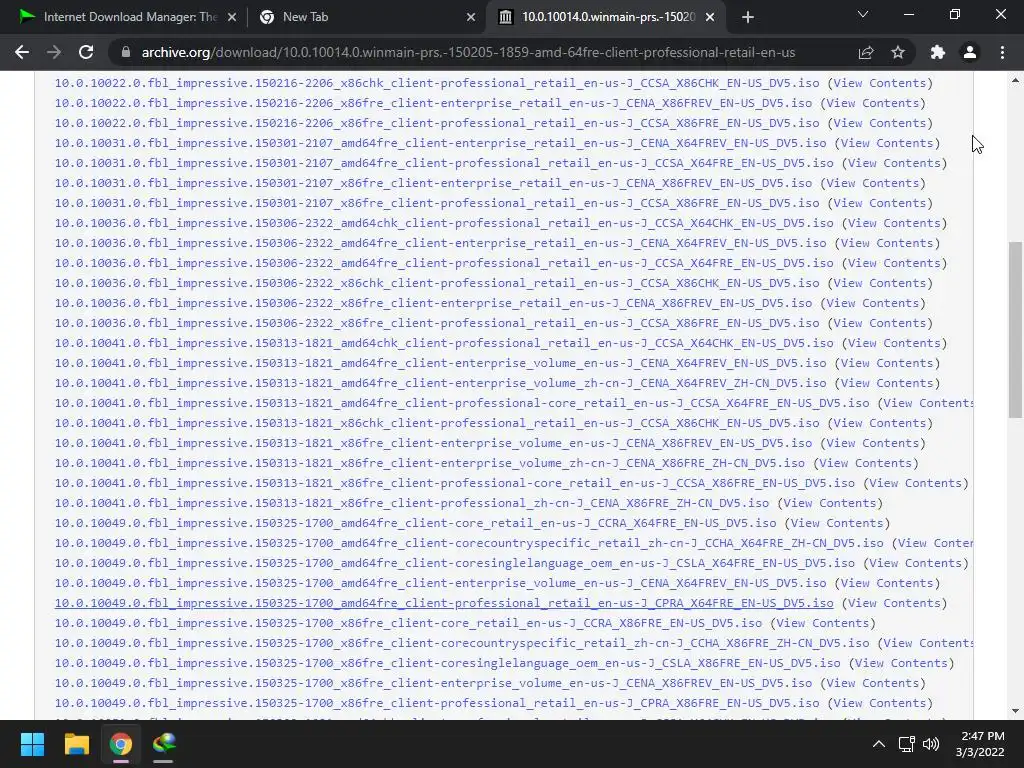Open a new tab with plus button
Image resolution: width=1024 pixels, height=768 pixels.
pyautogui.click(x=748, y=17)
